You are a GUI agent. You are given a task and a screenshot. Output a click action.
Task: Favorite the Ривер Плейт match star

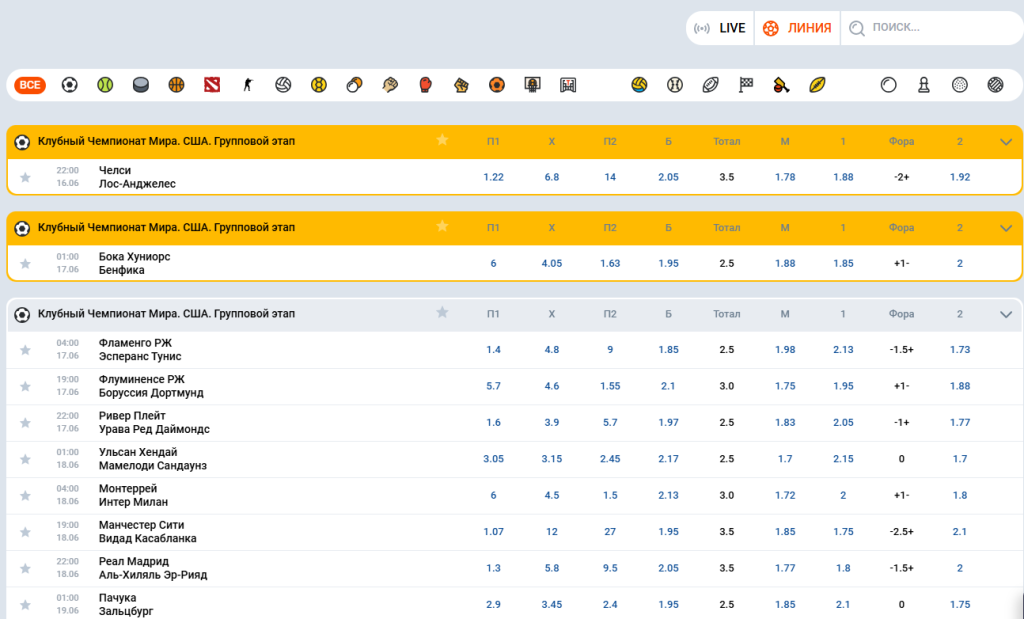[x=25, y=422]
